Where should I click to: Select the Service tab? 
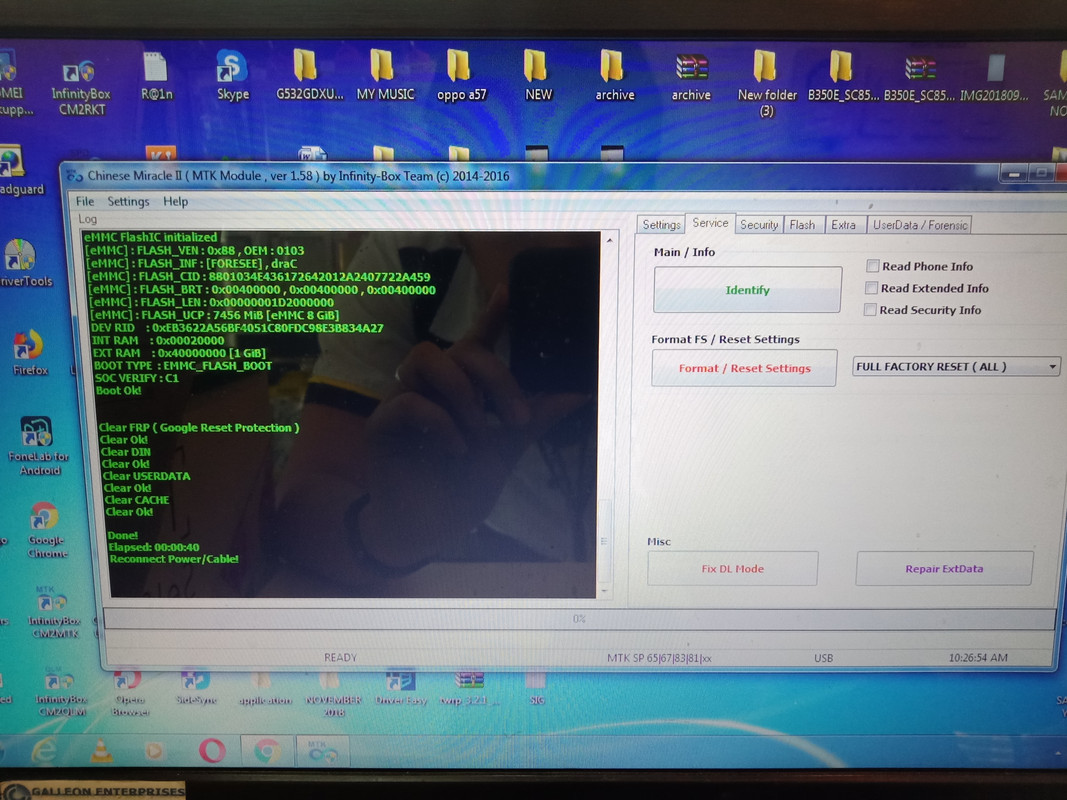710,223
